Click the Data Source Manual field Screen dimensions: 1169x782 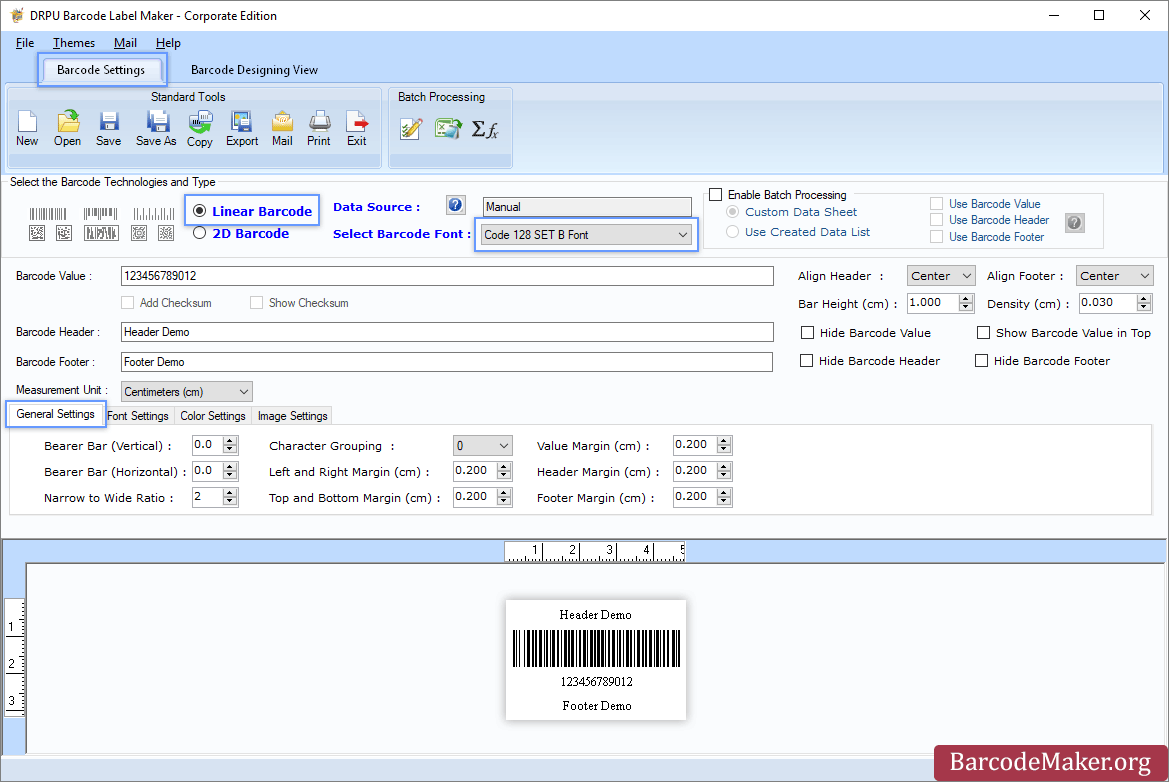point(587,207)
